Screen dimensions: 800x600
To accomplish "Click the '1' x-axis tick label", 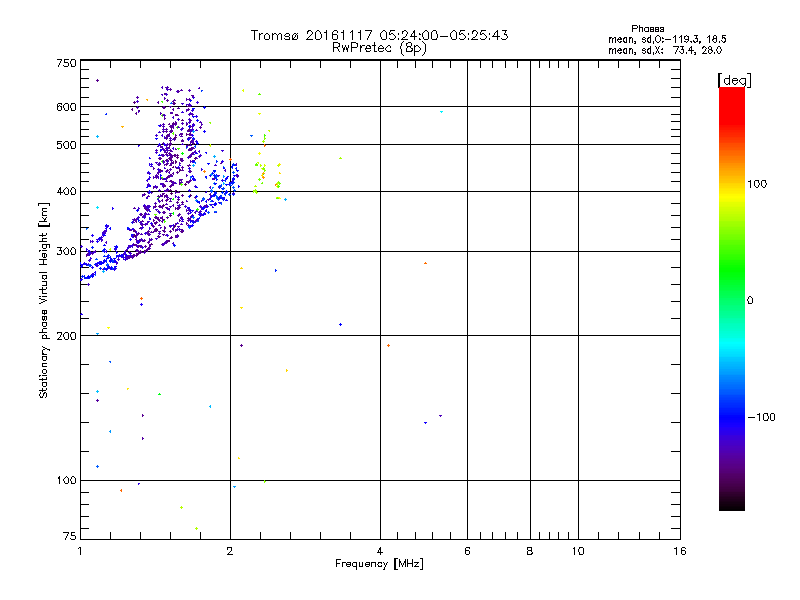I will coord(80,551).
